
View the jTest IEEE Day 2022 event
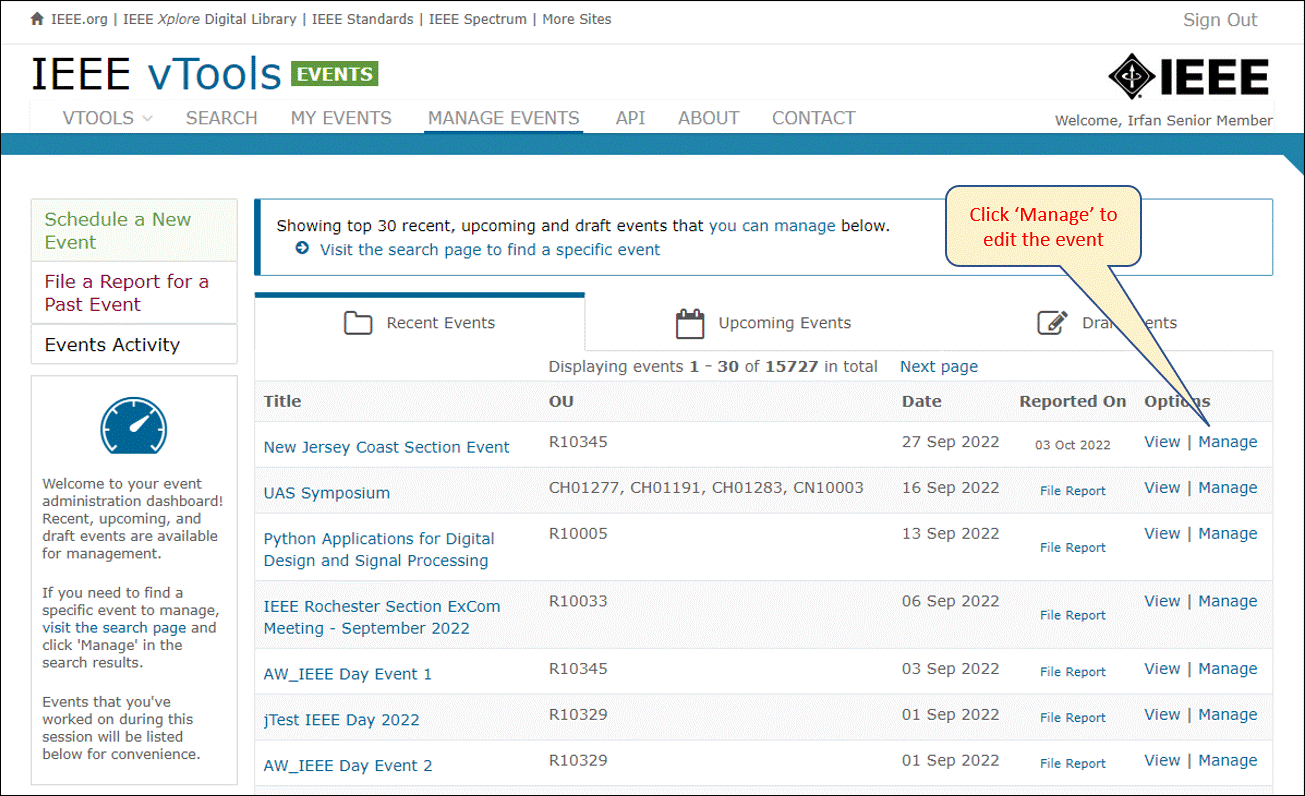pos(1162,714)
